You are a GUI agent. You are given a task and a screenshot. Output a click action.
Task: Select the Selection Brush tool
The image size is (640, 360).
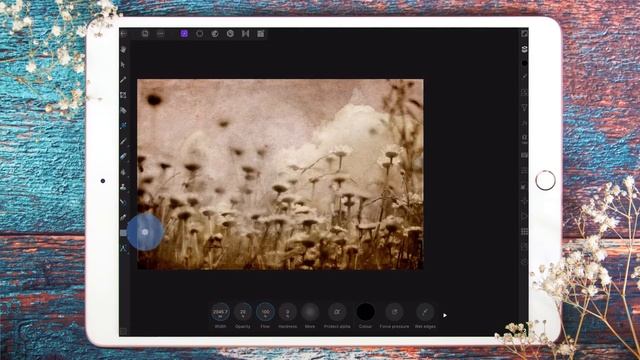click(123, 111)
